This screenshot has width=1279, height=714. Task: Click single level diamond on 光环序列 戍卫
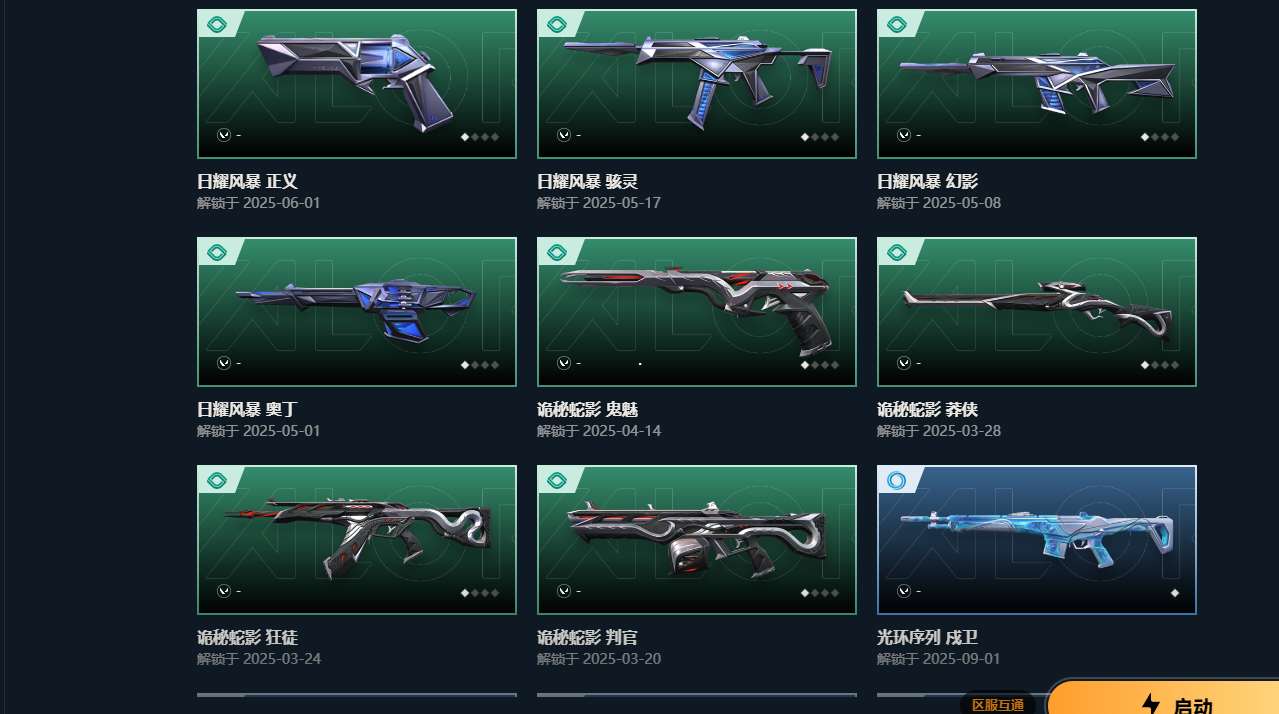click(x=1175, y=593)
